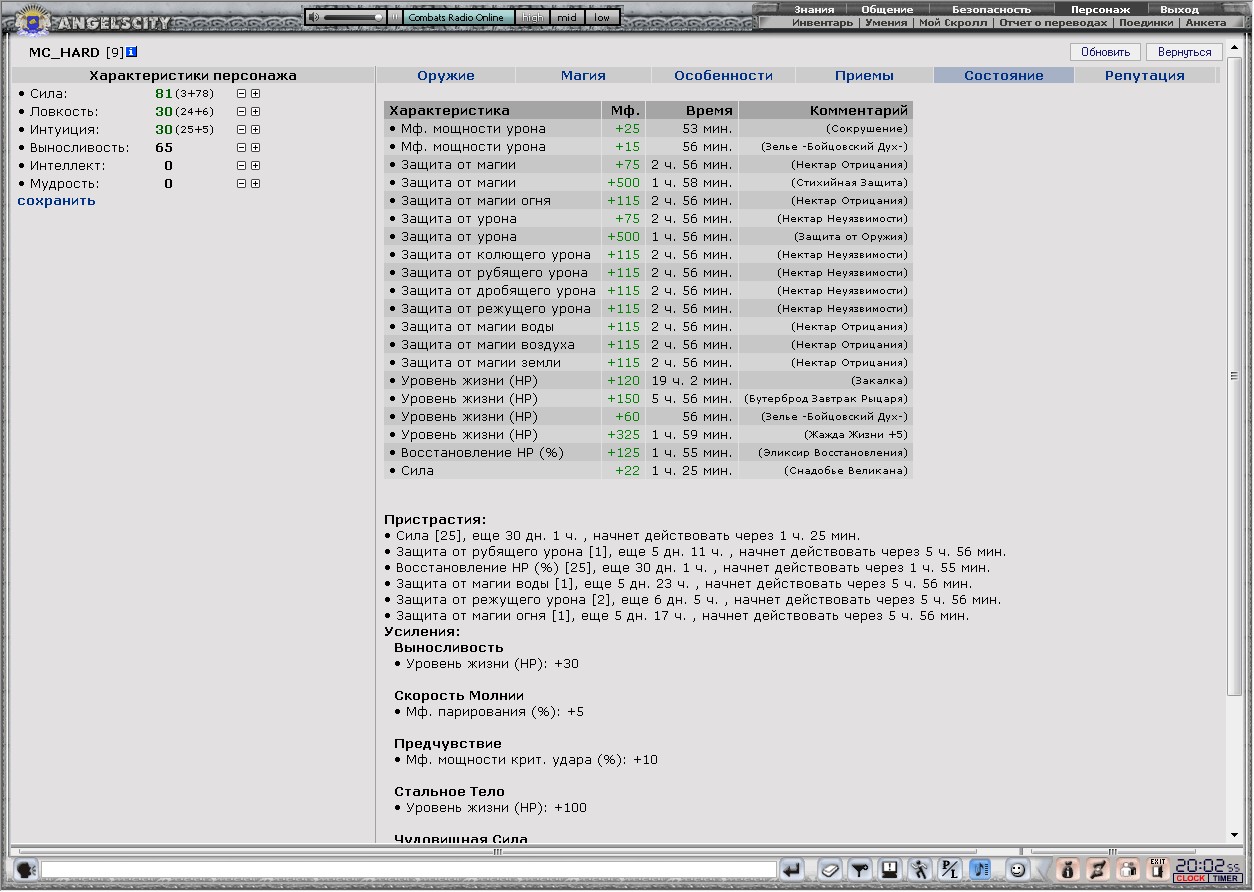
Task: Click the scroll icon in bottom bar
Action: pyautogui.click(x=1098, y=869)
